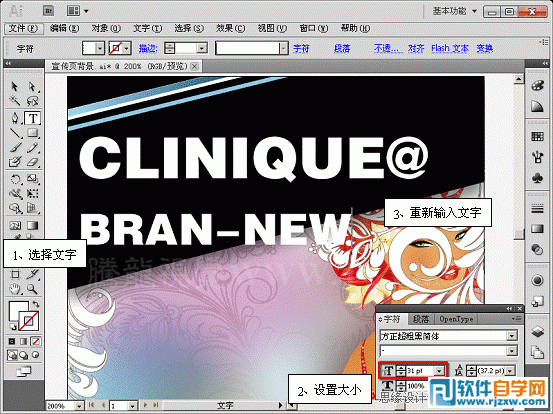Screen dimensions: 553x414
Task: Set None mode button below swatches
Action: pyautogui.click(x=35, y=341)
